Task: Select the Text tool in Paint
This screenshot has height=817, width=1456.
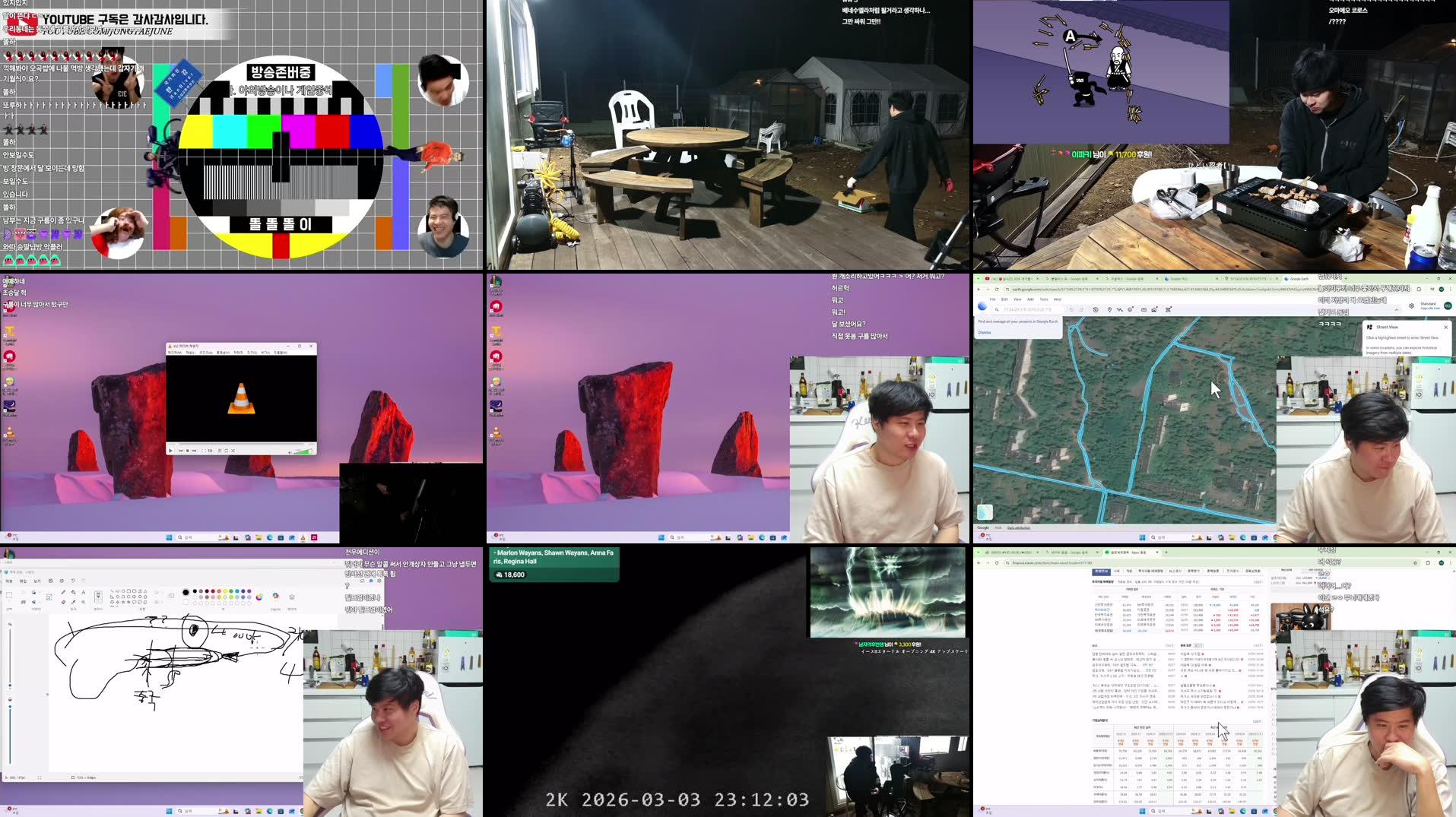Action: (83, 592)
